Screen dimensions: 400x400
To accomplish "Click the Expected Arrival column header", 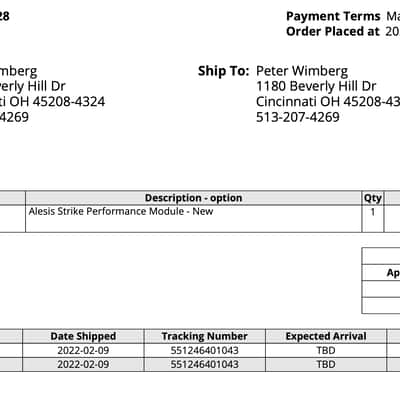I will pos(326,336).
